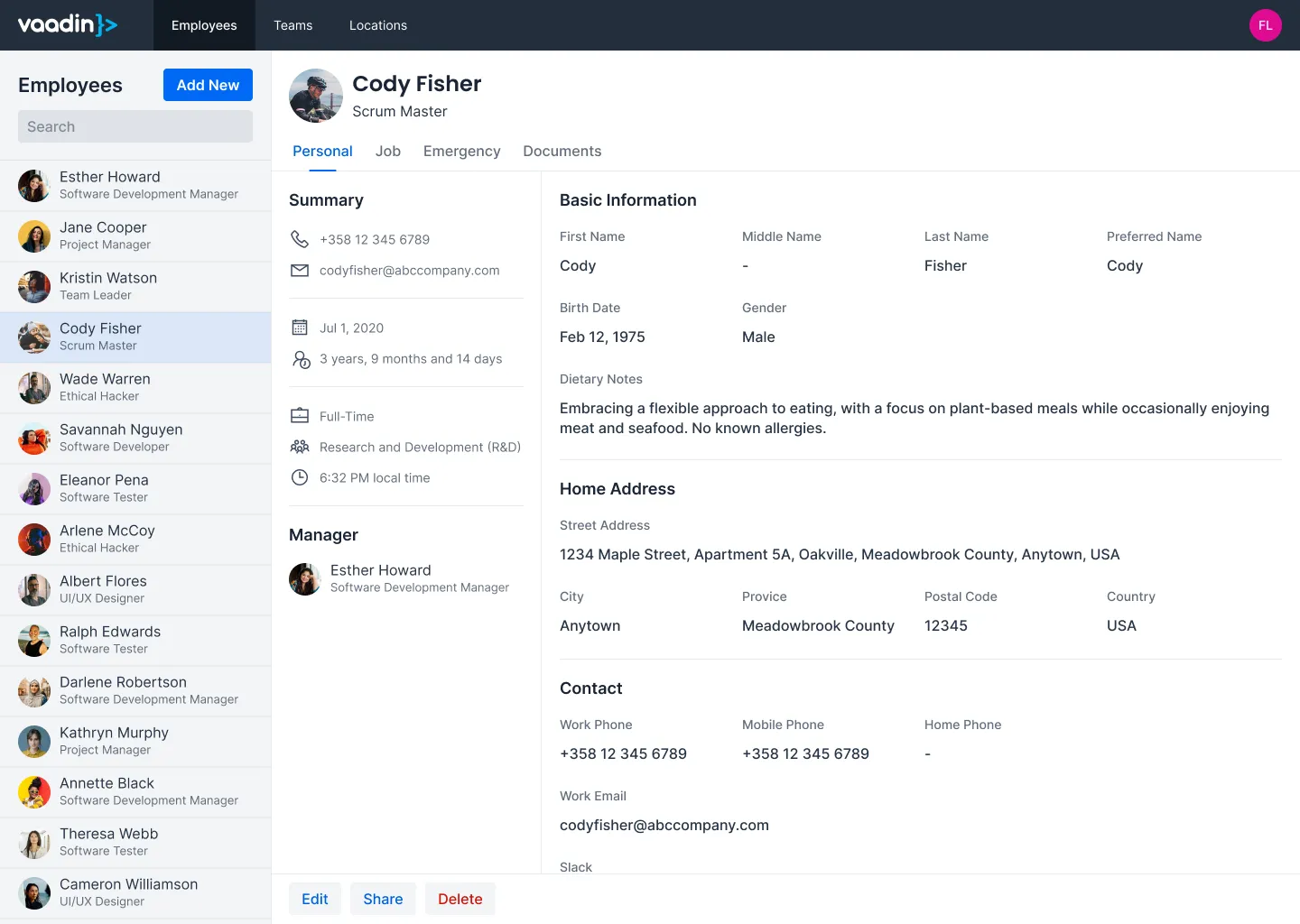
Task: Click Cody Fisher's profile photo
Action: tap(315, 96)
